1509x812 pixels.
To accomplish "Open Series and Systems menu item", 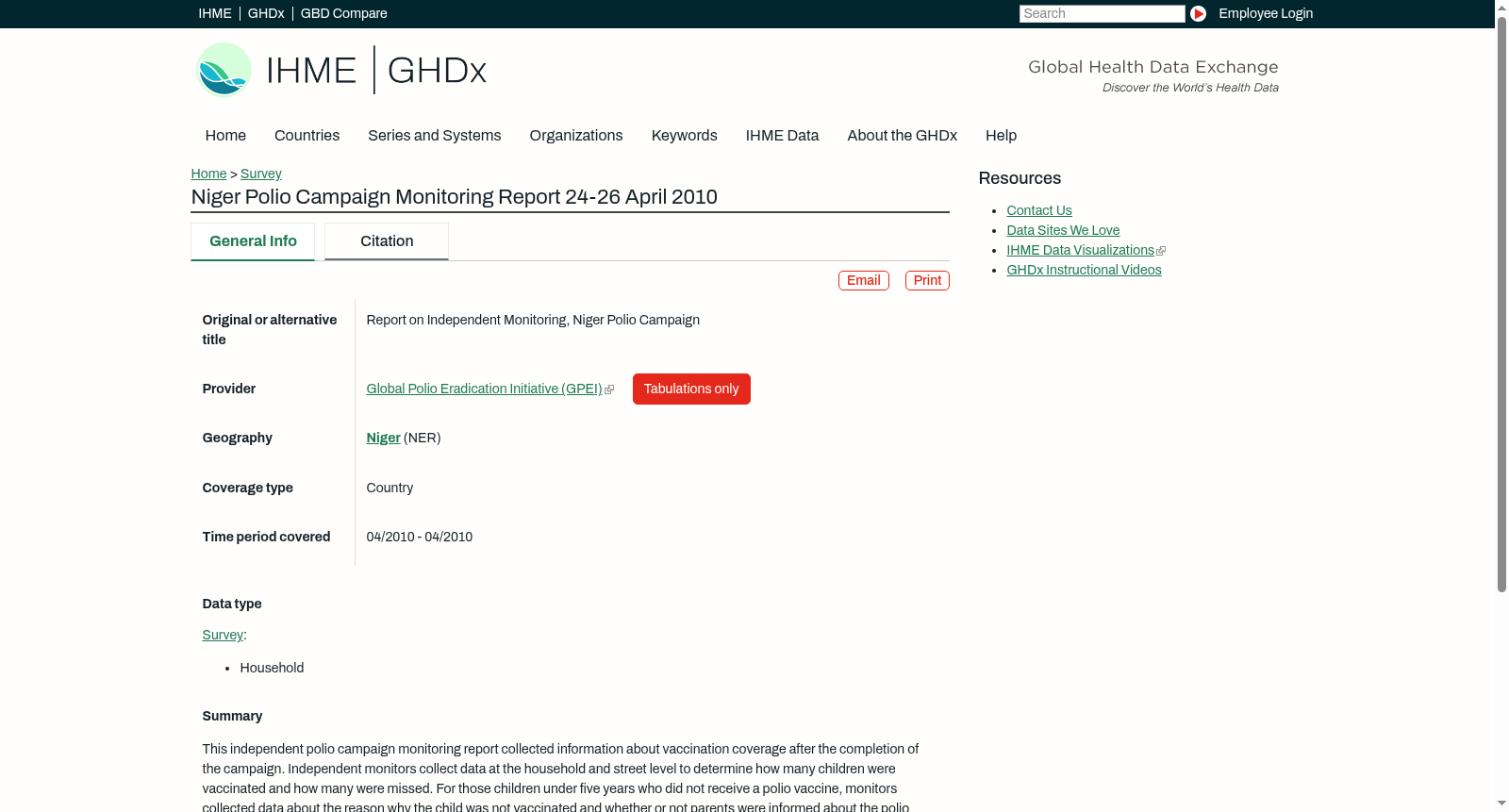I will (x=435, y=136).
